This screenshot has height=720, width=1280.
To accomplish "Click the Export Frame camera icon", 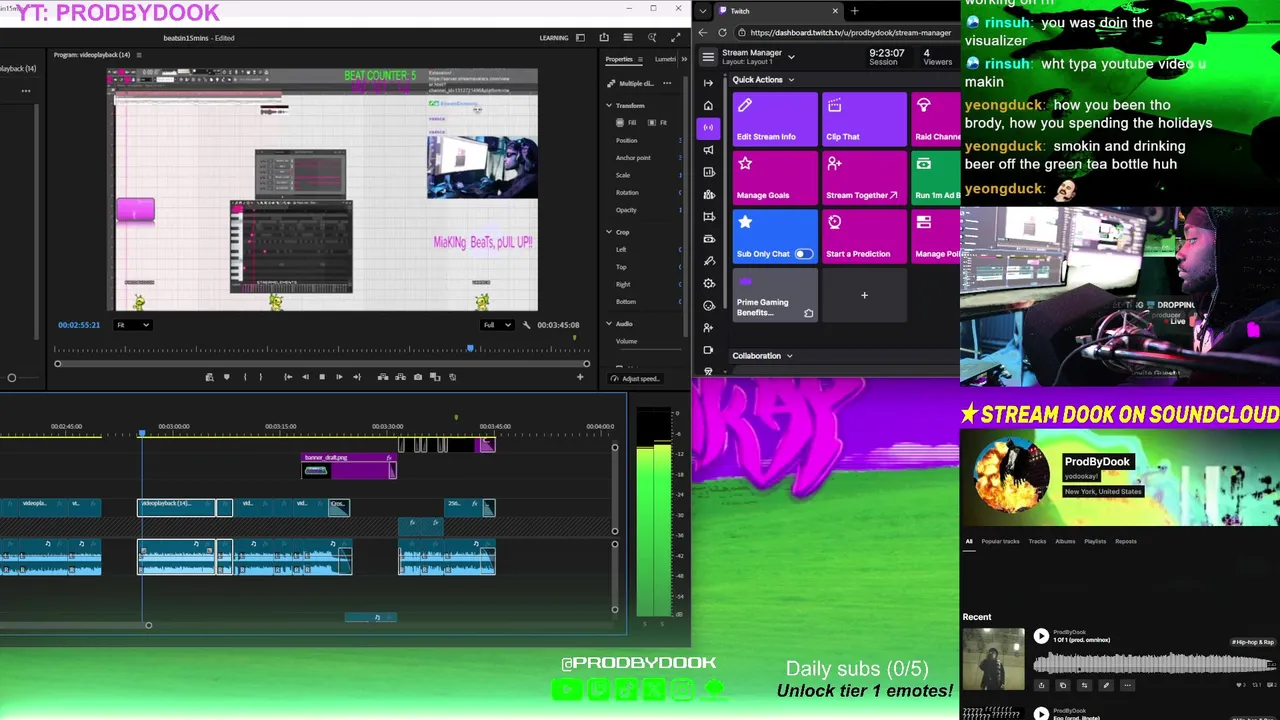I will 418,377.
